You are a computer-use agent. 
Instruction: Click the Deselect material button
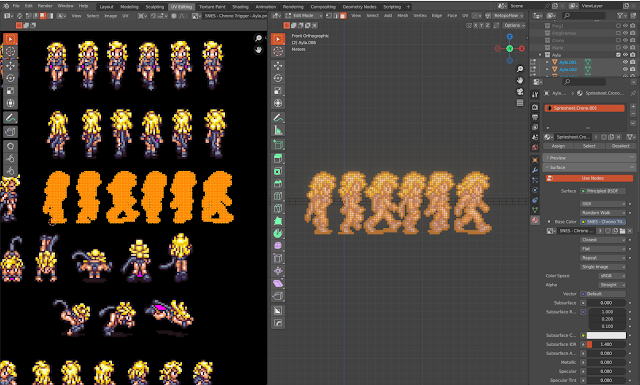(x=620, y=146)
